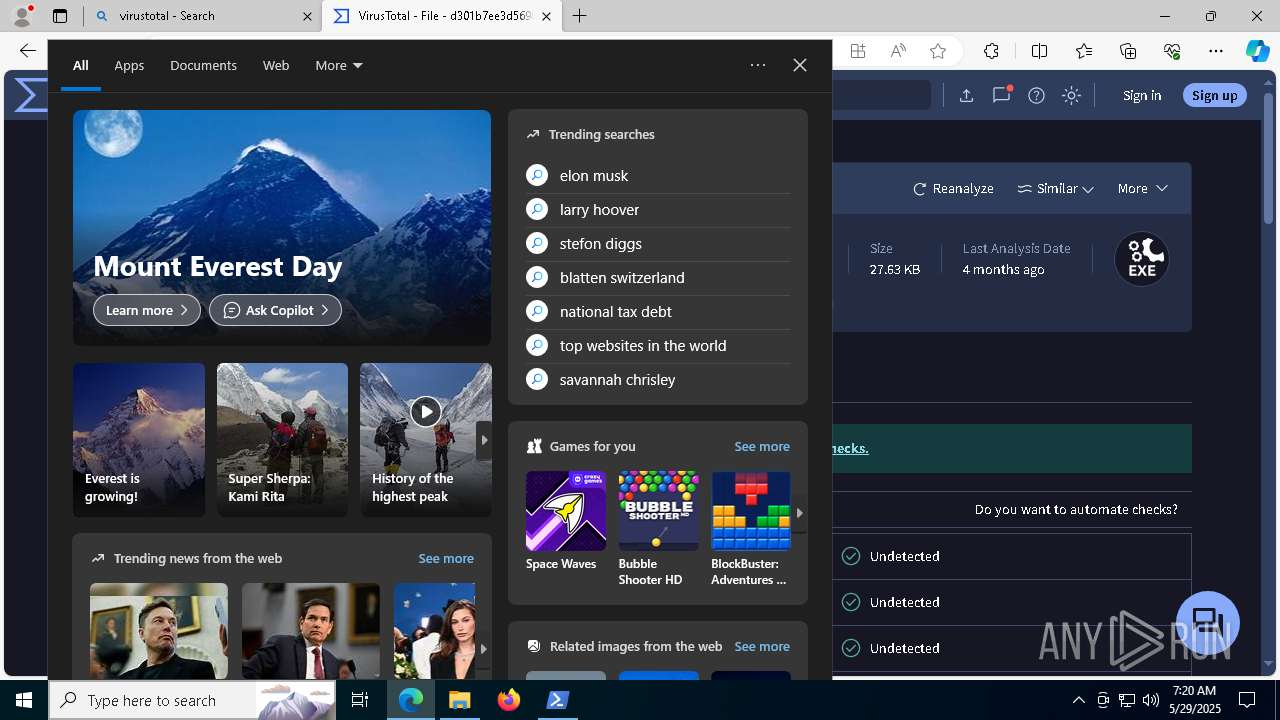Switch to the Web search tab
Screen dimensions: 1280x720
(x=276, y=65)
